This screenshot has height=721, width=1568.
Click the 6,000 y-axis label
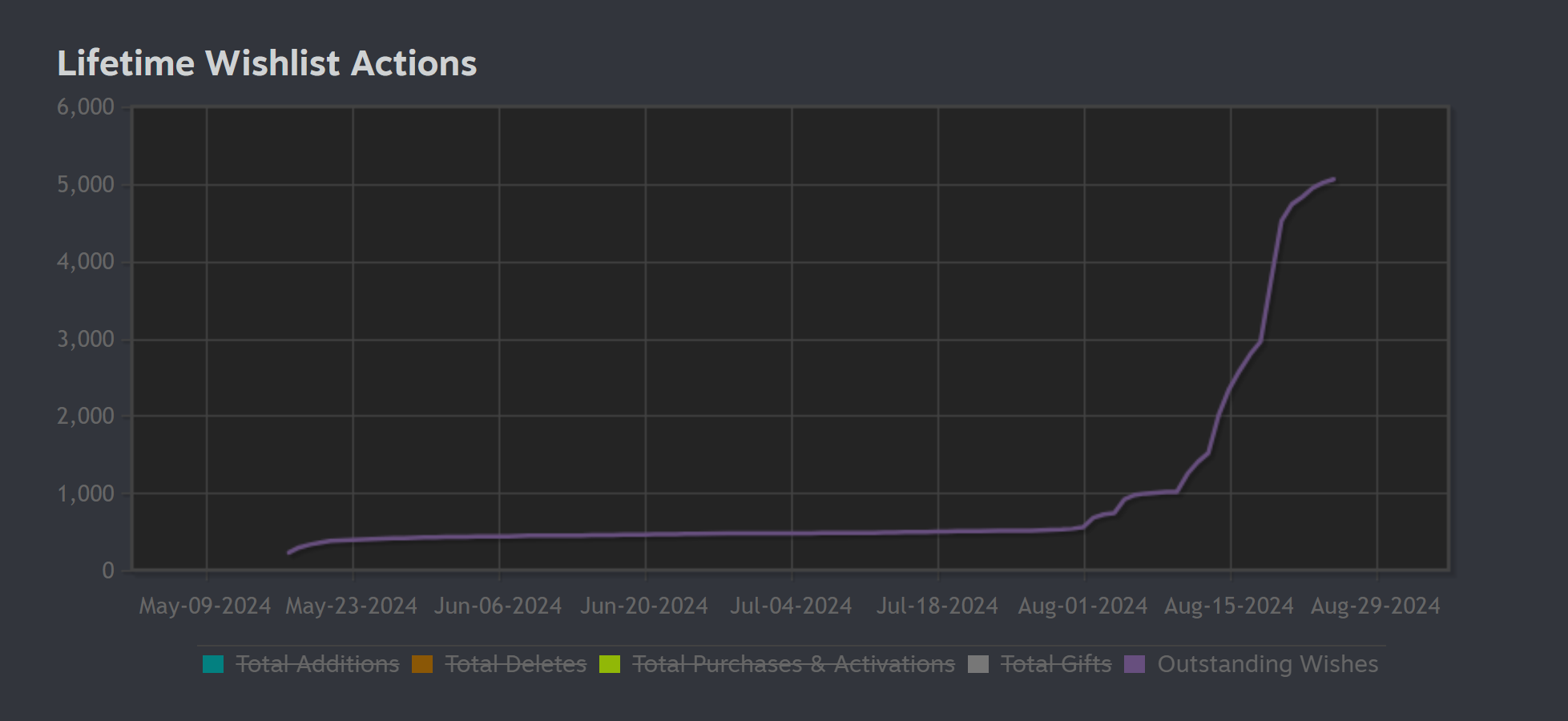click(86, 107)
